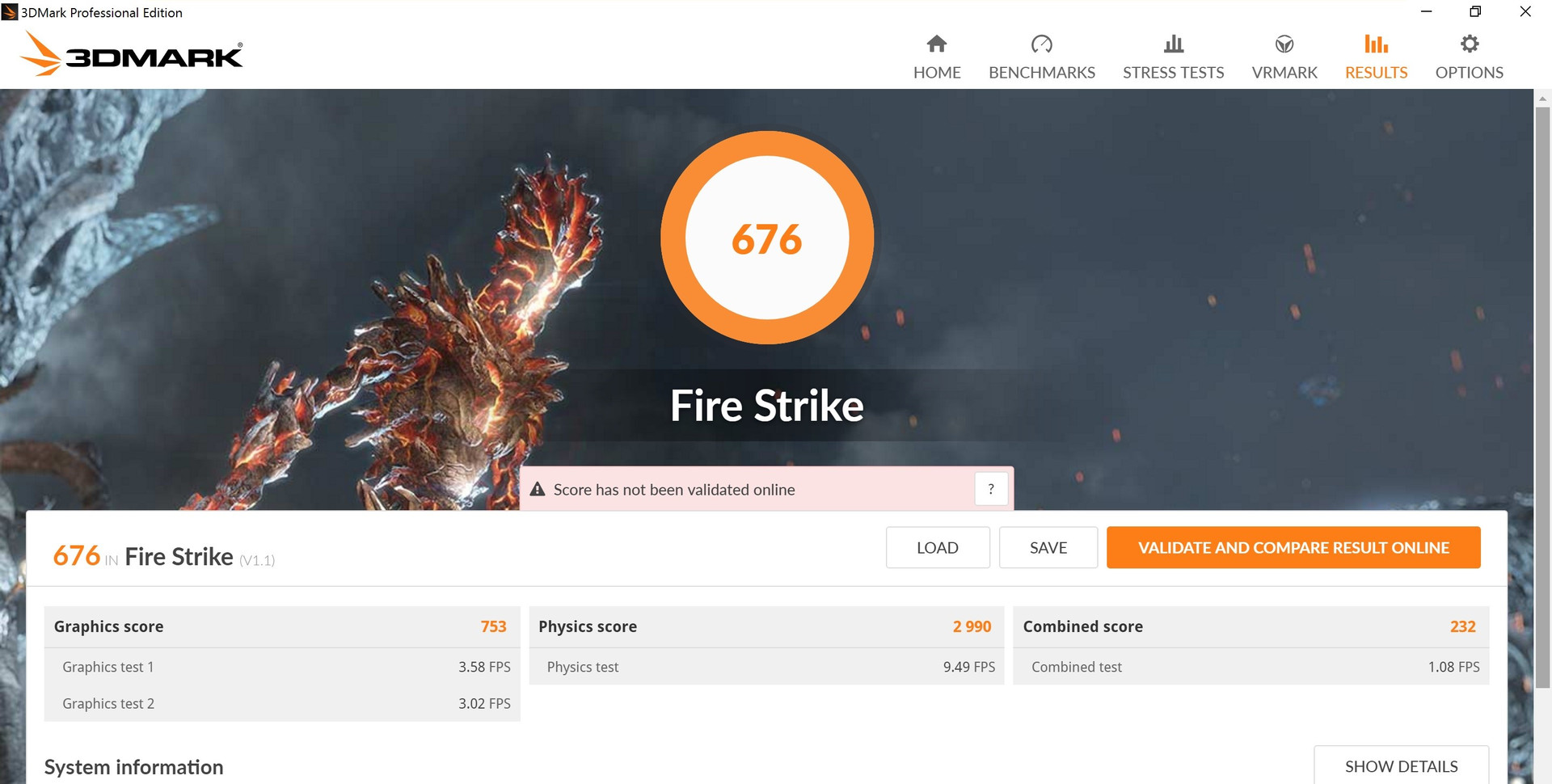Close the 3DMark window
The image size is (1552, 784).
coord(1525,12)
